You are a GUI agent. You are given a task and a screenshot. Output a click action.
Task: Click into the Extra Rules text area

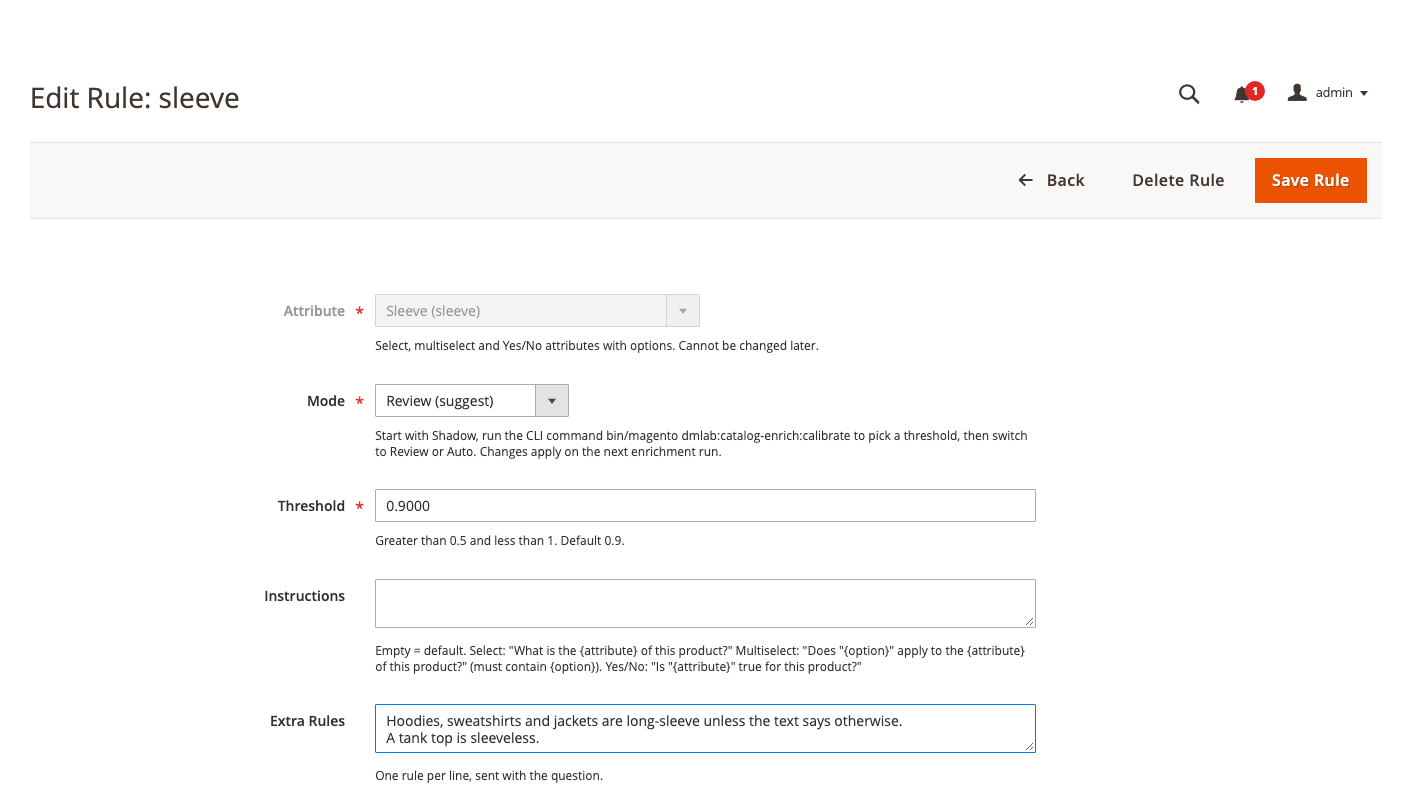tap(705, 729)
